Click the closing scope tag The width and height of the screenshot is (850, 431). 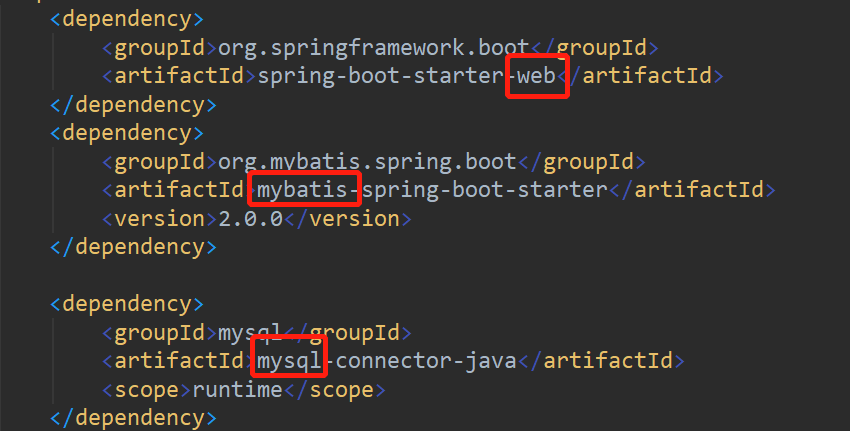tap(334, 390)
